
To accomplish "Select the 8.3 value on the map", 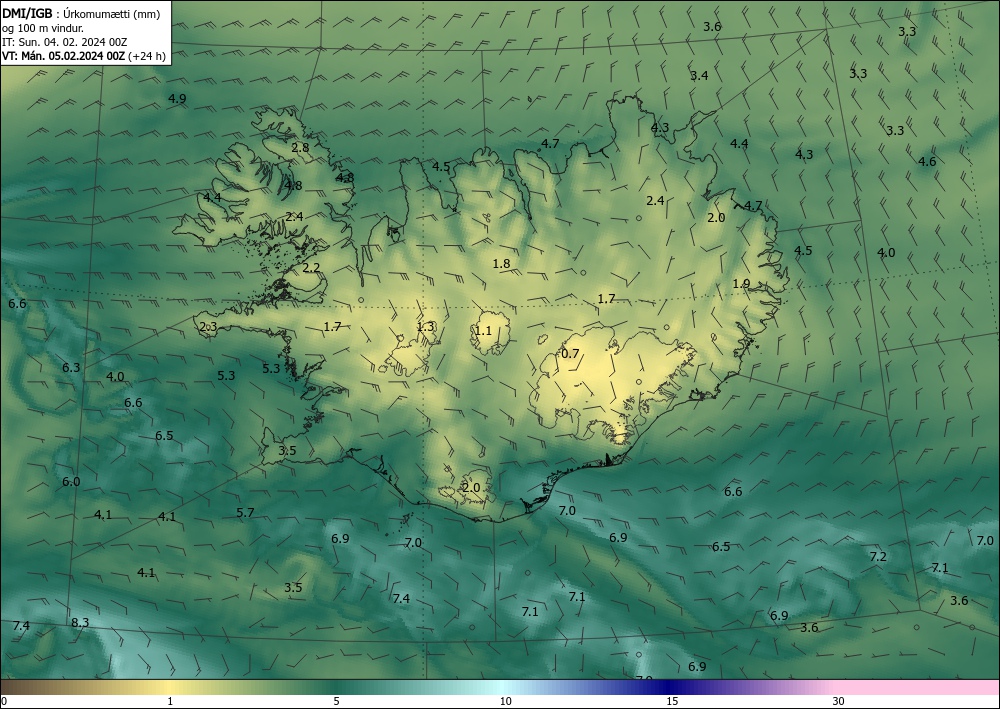I will (80, 622).
